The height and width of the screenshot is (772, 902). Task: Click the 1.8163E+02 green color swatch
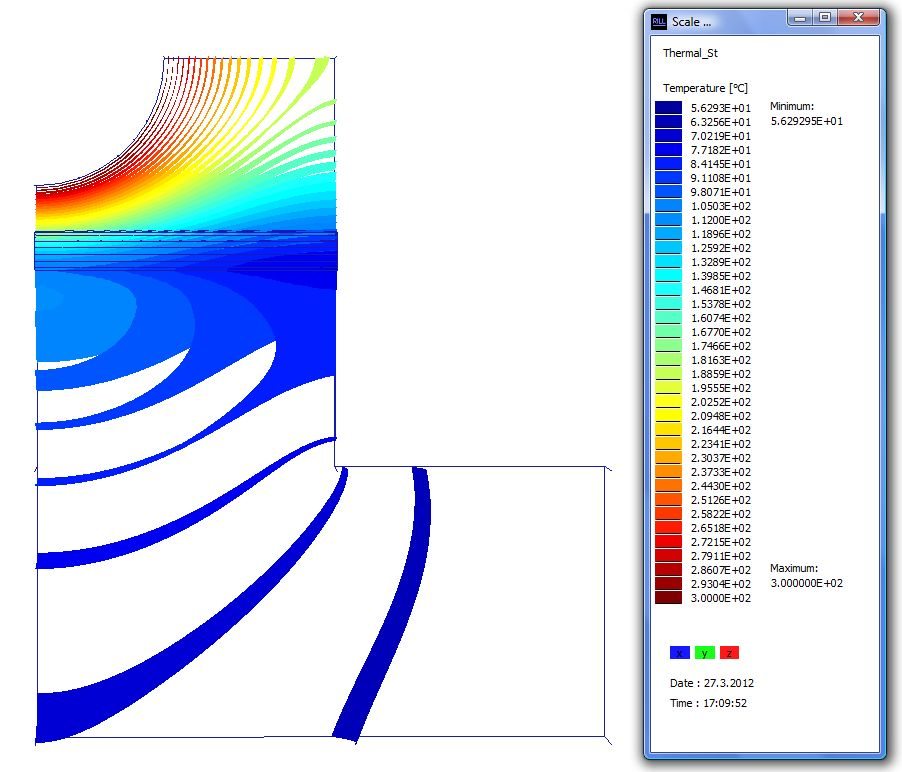click(668, 360)
